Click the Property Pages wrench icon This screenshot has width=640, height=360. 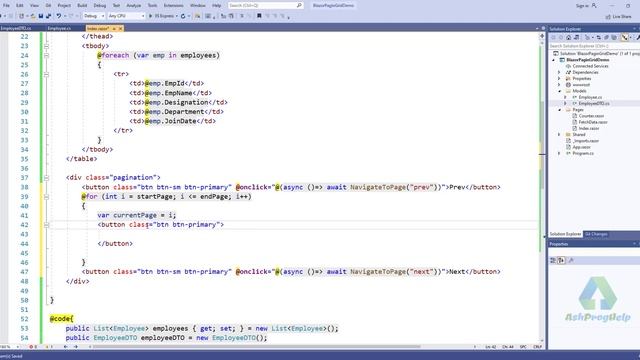coord(571,260)
